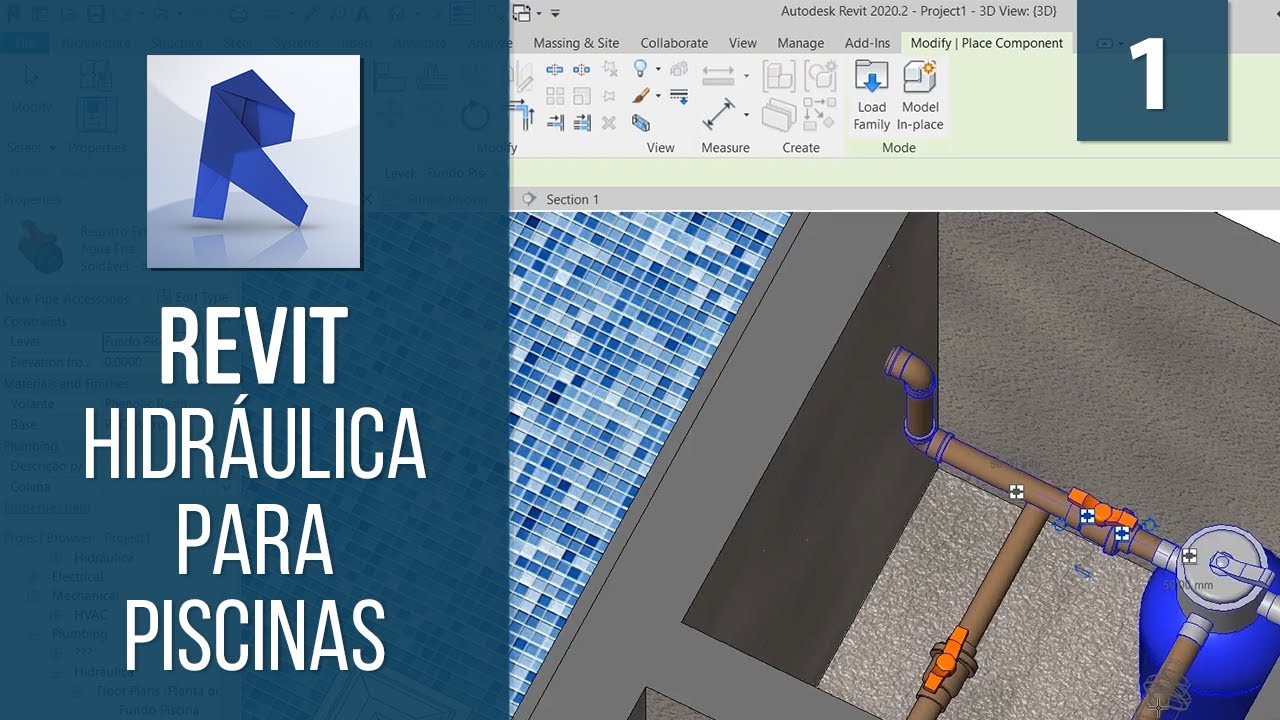Open the Systems ribbon tab
The image size is (1280, 720).
coord(297,43)
